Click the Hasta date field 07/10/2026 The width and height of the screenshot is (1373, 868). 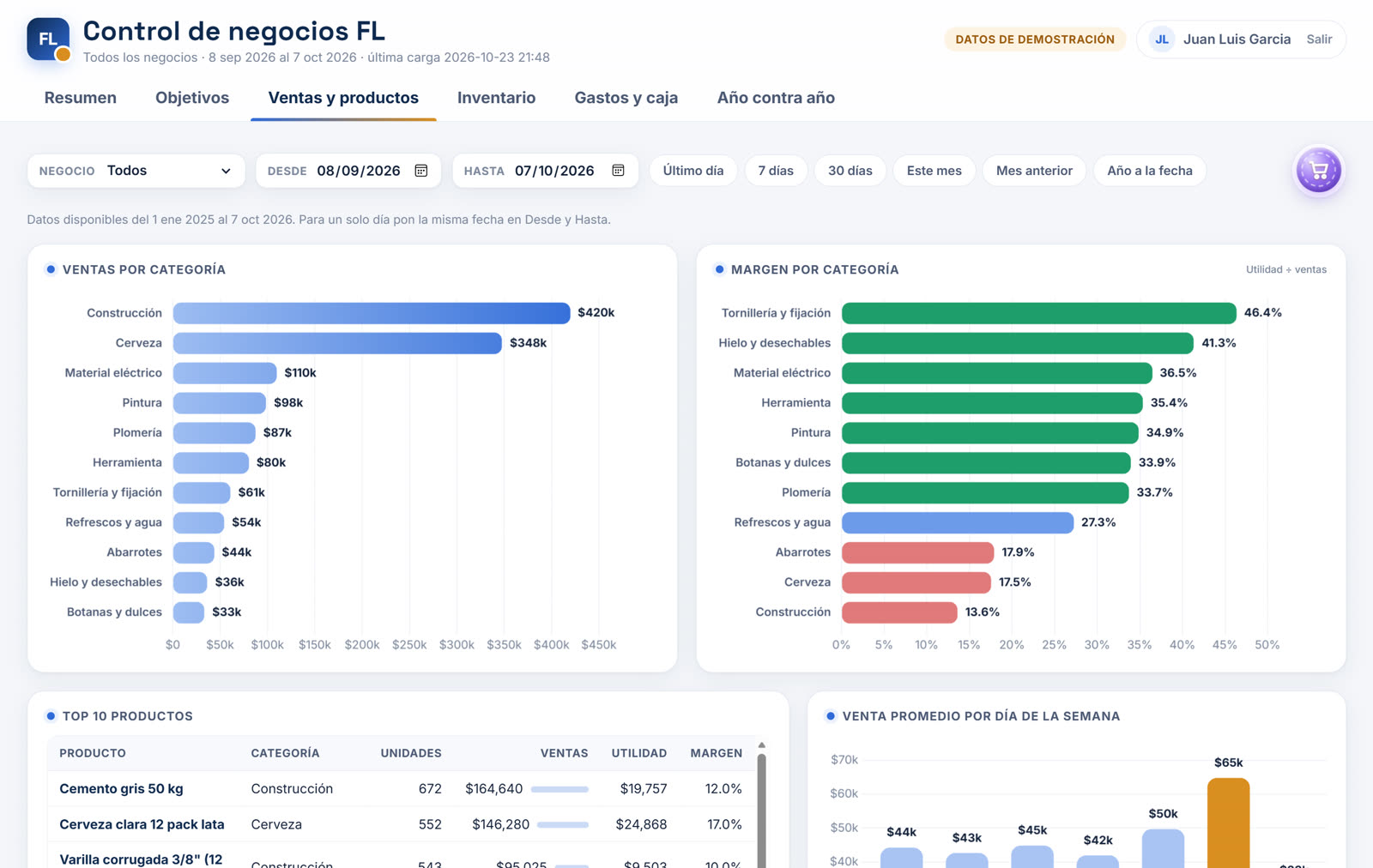click(545, 171)
